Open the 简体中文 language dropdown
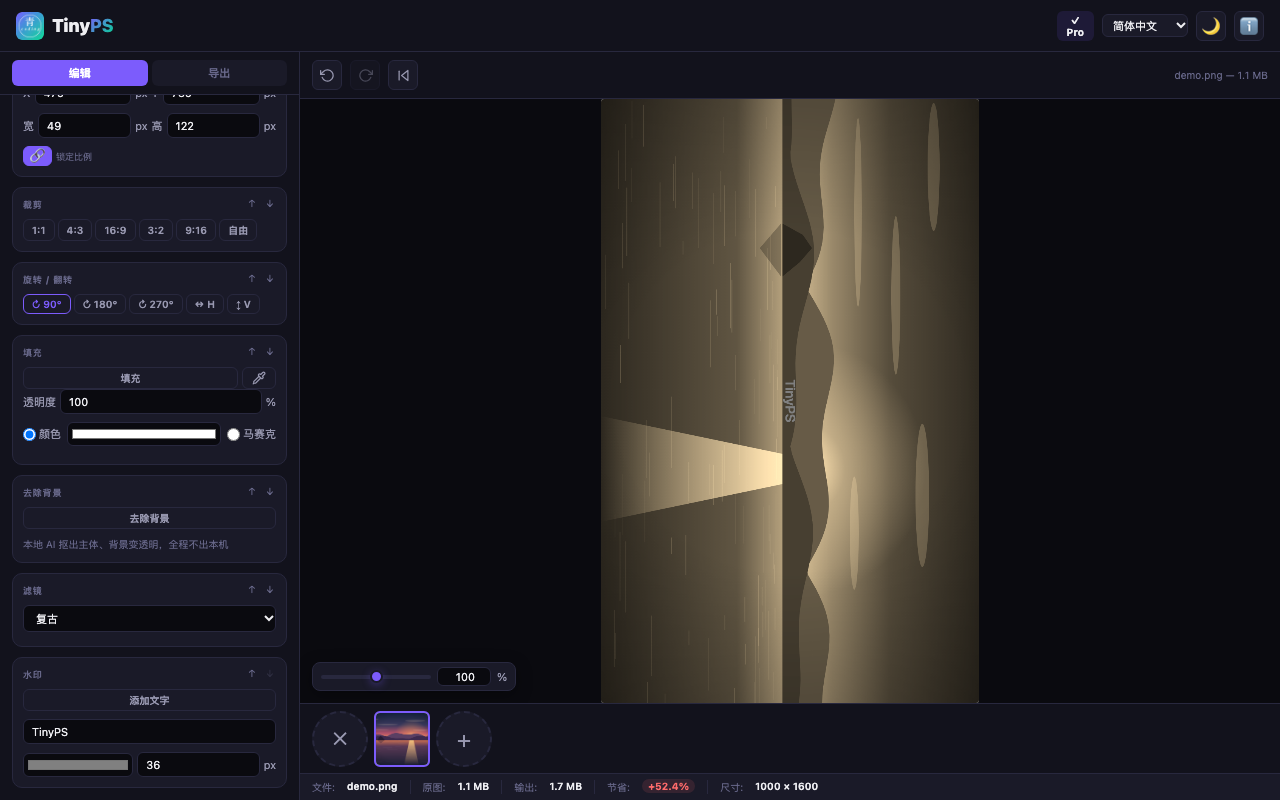Image resolution: width=1280 pixels, height=800 pixels. click(1145, 26)
